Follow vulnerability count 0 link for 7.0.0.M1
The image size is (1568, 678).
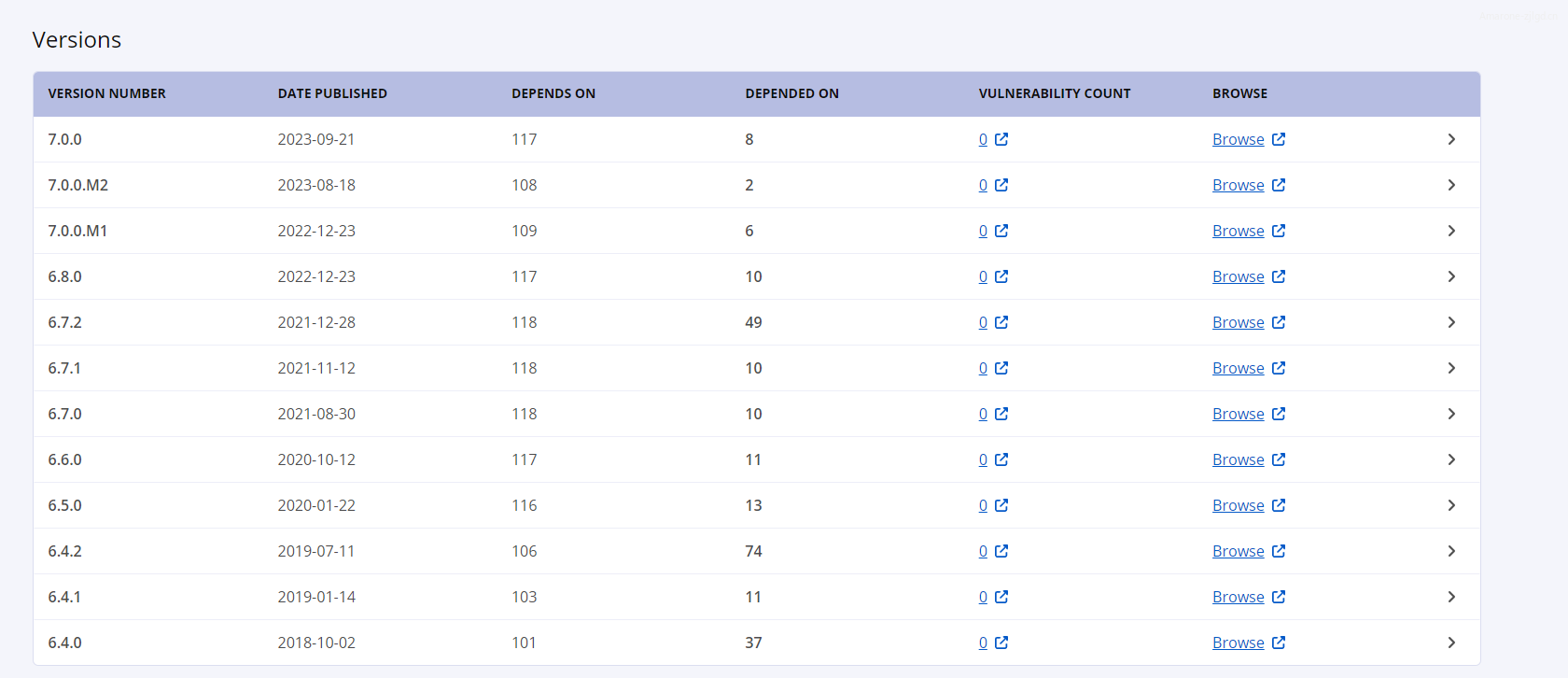pyautogui.click(x=983, y=231)
